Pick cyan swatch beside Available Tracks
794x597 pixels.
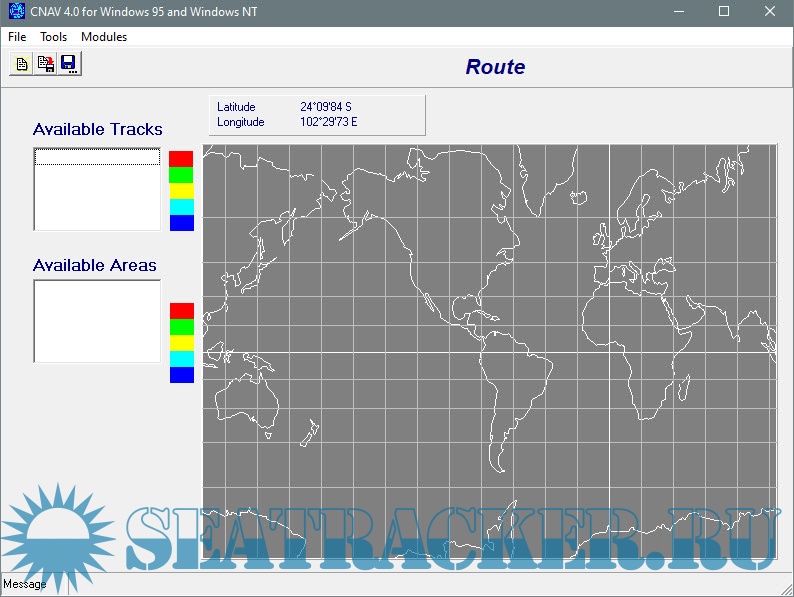pos(181,207)
